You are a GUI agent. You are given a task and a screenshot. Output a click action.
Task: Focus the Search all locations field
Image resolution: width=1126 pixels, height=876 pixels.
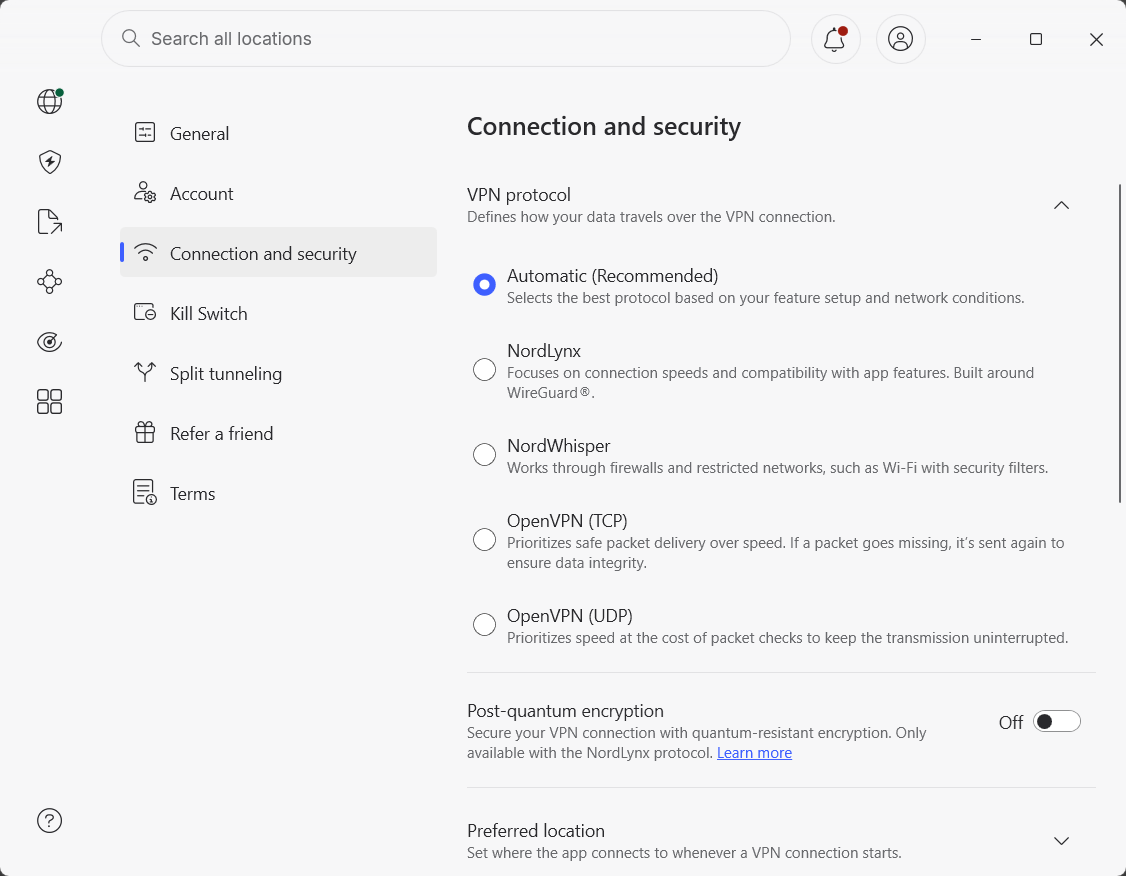pyautogui.click(x=446, y=39)
